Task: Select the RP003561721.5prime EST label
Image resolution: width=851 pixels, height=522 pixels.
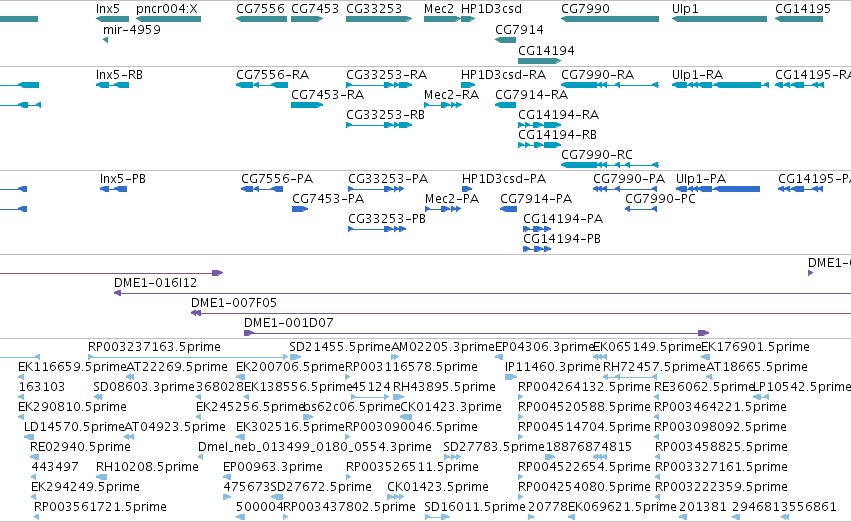Action: click(x=100, y=507)
